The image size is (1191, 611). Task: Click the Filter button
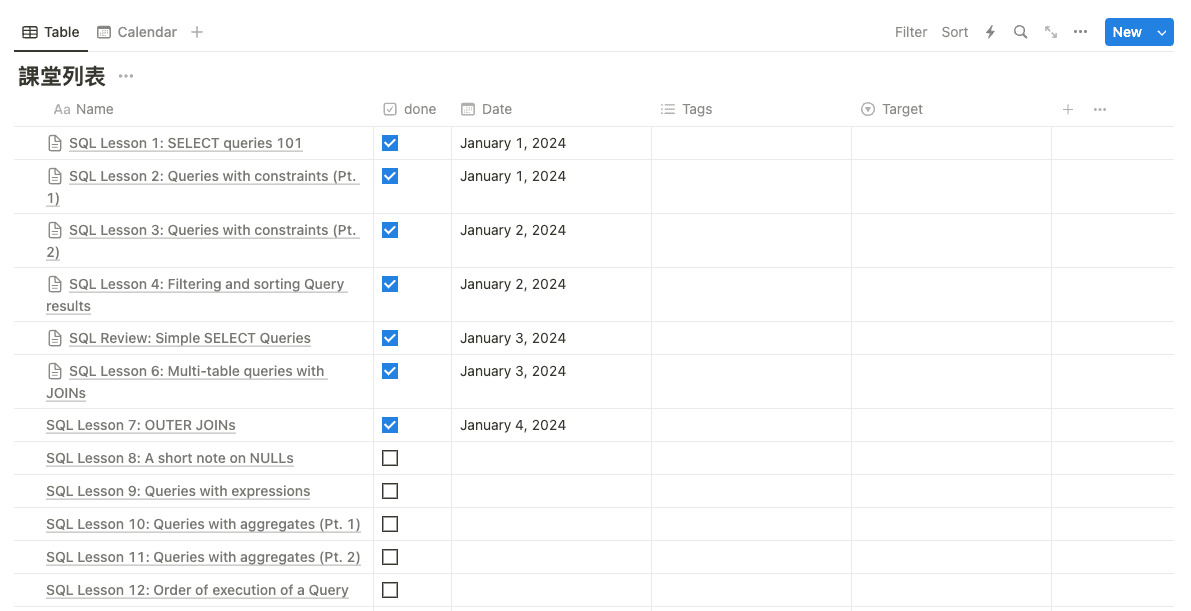[x=911, y=32]
